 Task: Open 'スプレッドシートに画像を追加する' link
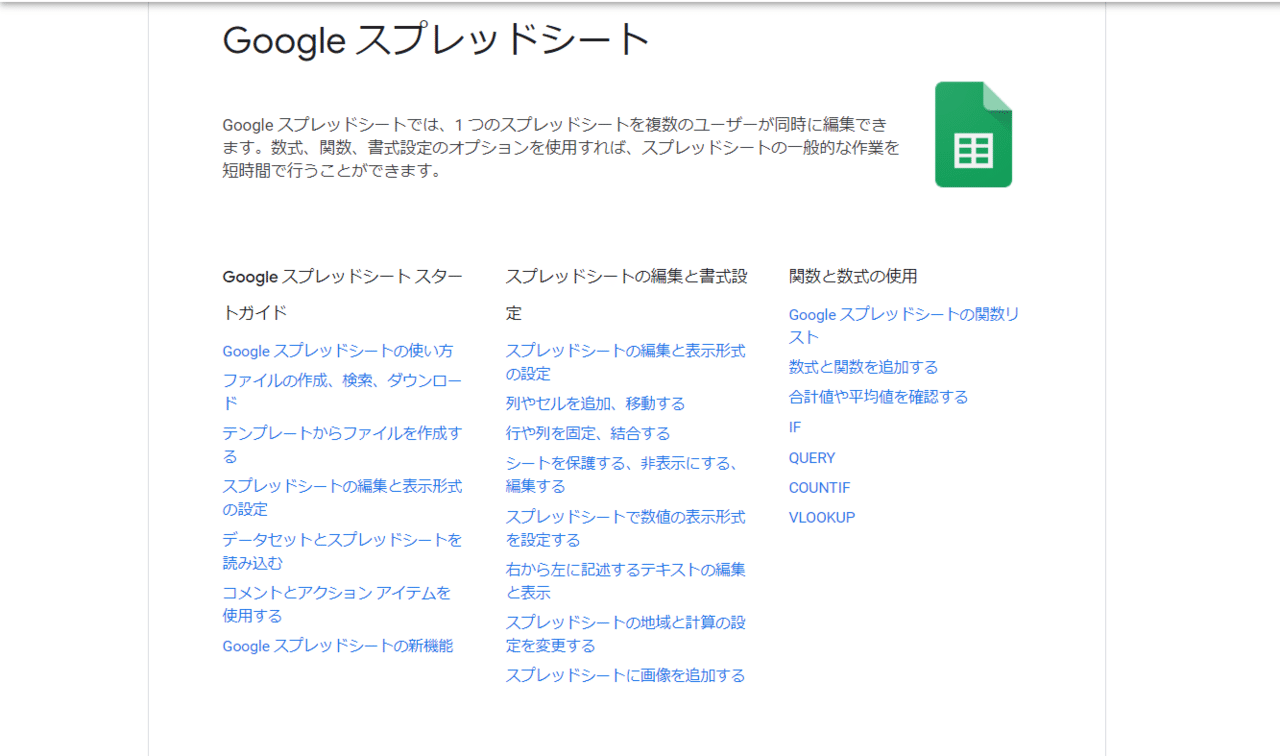[625, 675]
